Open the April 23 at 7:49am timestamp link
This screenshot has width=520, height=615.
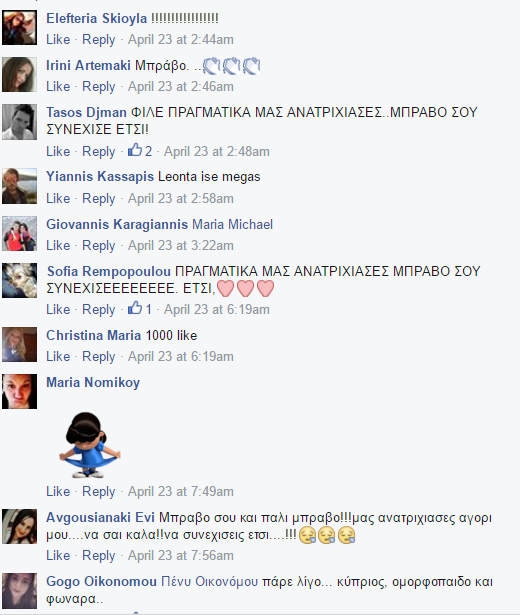point(181,491)
